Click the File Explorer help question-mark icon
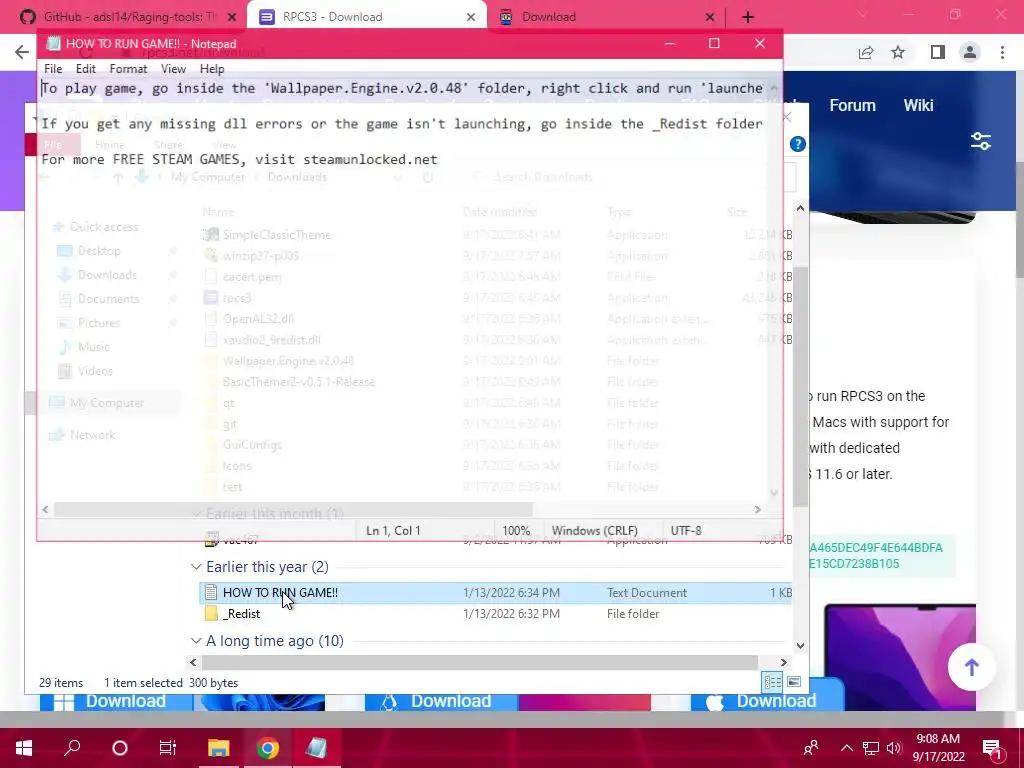The image size is (1024, 768). pyautogui.click(x=797, y=144)
